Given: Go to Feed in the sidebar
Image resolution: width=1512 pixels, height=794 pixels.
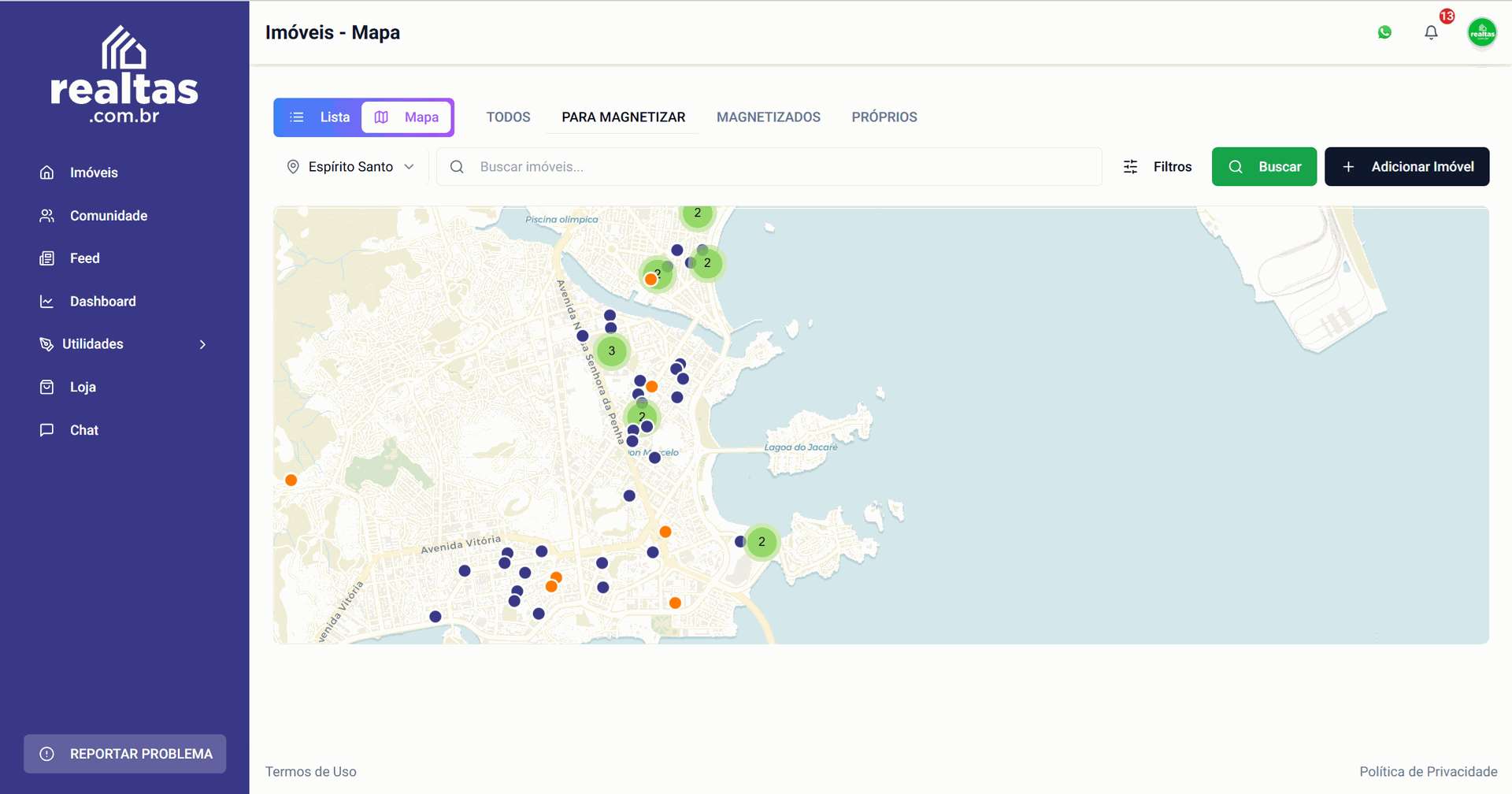Looking at the screenshot, I should click(x=84, y=258).
